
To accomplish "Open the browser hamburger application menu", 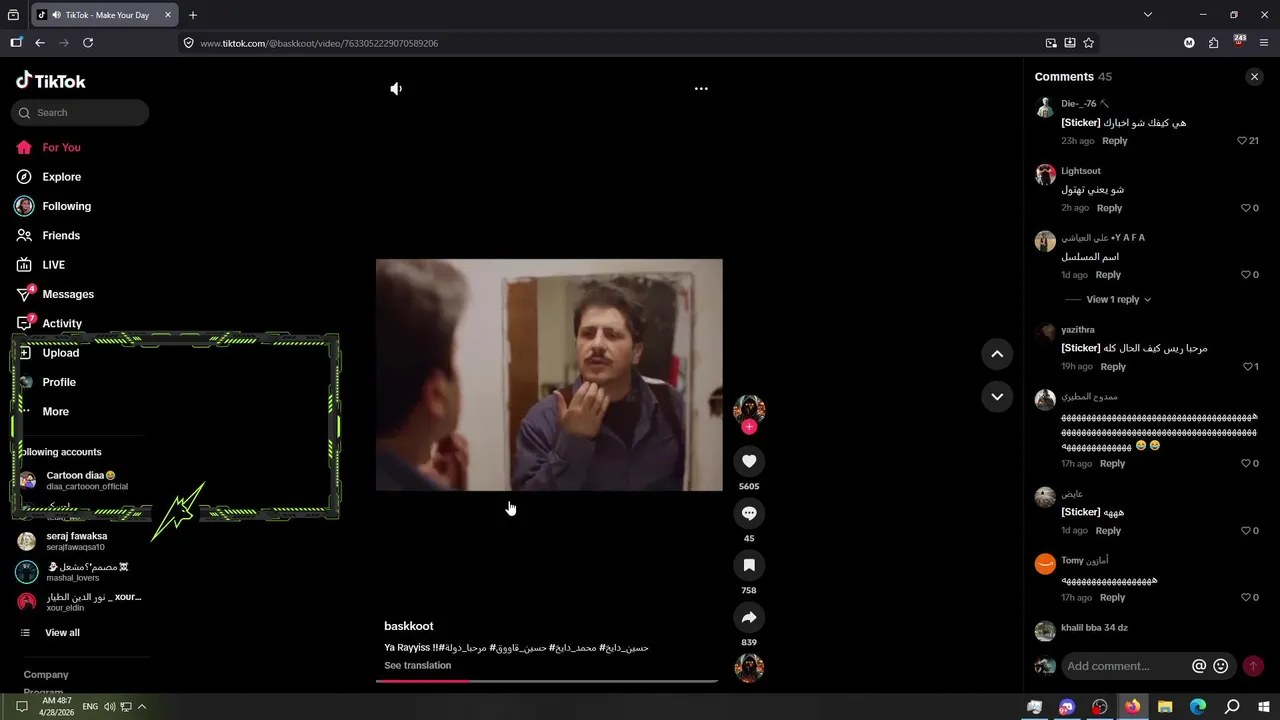I will (1264, 43).
